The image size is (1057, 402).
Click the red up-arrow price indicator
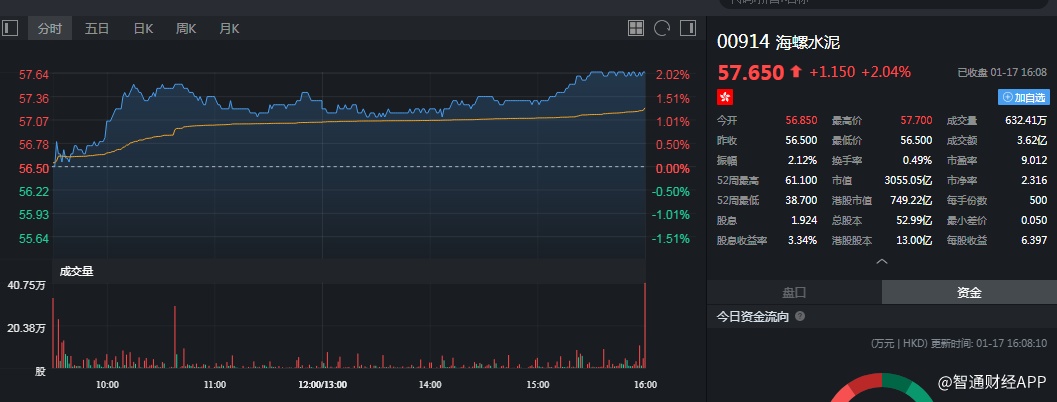coord(796,72)
